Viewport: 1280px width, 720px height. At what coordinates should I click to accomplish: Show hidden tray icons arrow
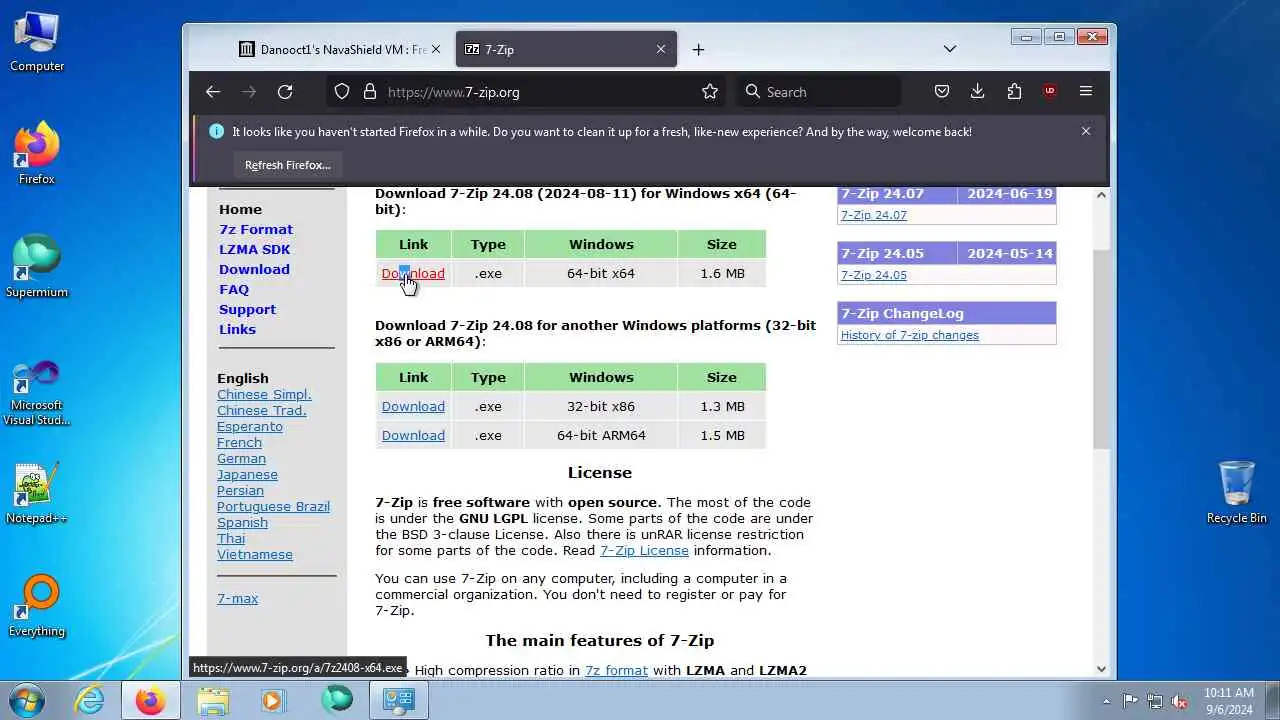click(x=1106, y=701)
